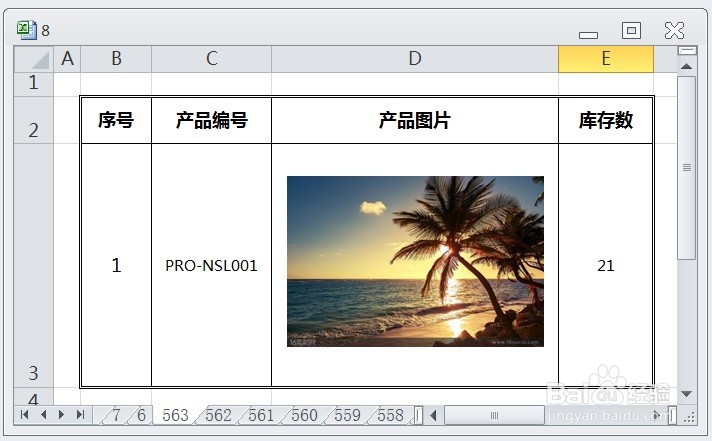Click the 产品编号 header cell
This screenshot has height=441, width=712.
click(212, 120)
